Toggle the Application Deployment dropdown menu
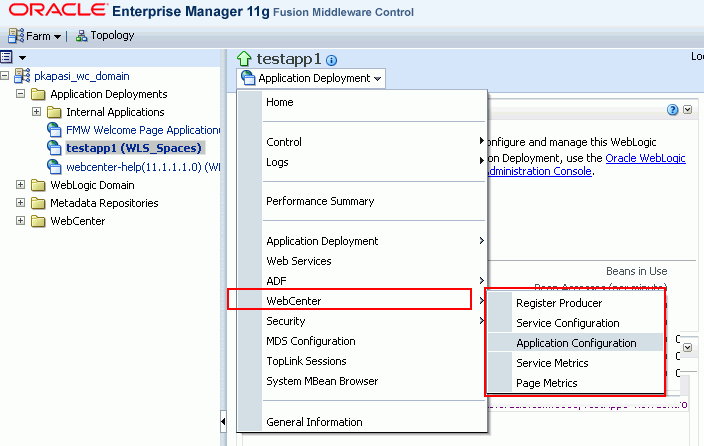Screen dimensions: 704x446 [x=311, y=78]
